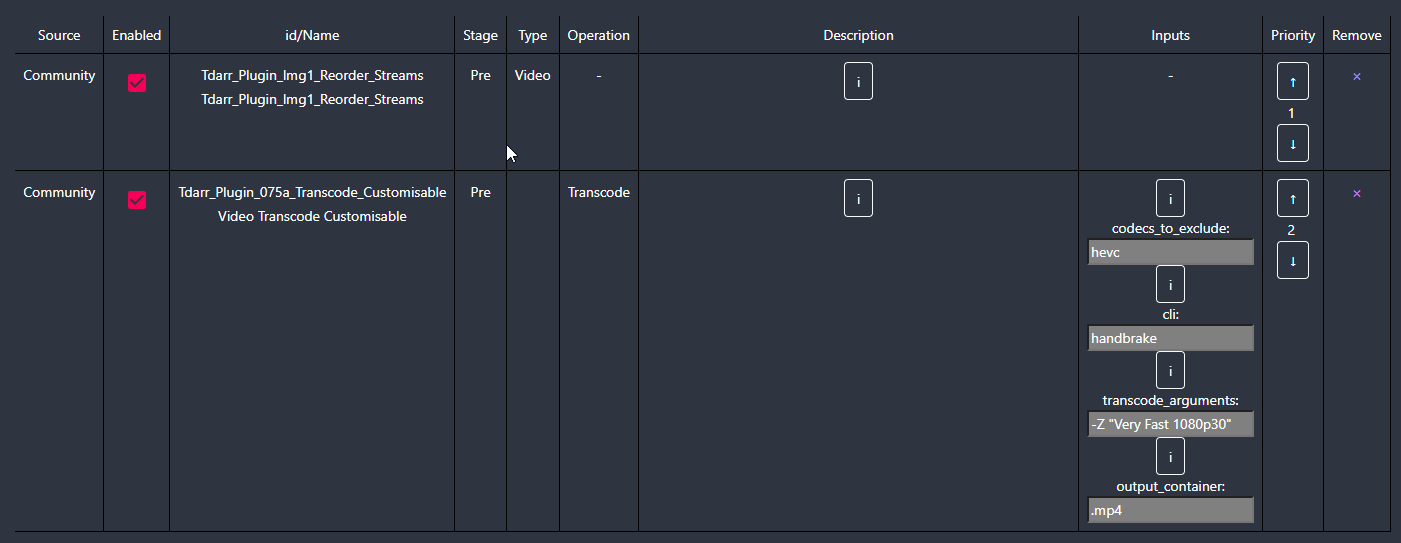1401x543 pixels.
Task: Lower Transcode Customisable plugin priority
Action: coord(1292,261)
